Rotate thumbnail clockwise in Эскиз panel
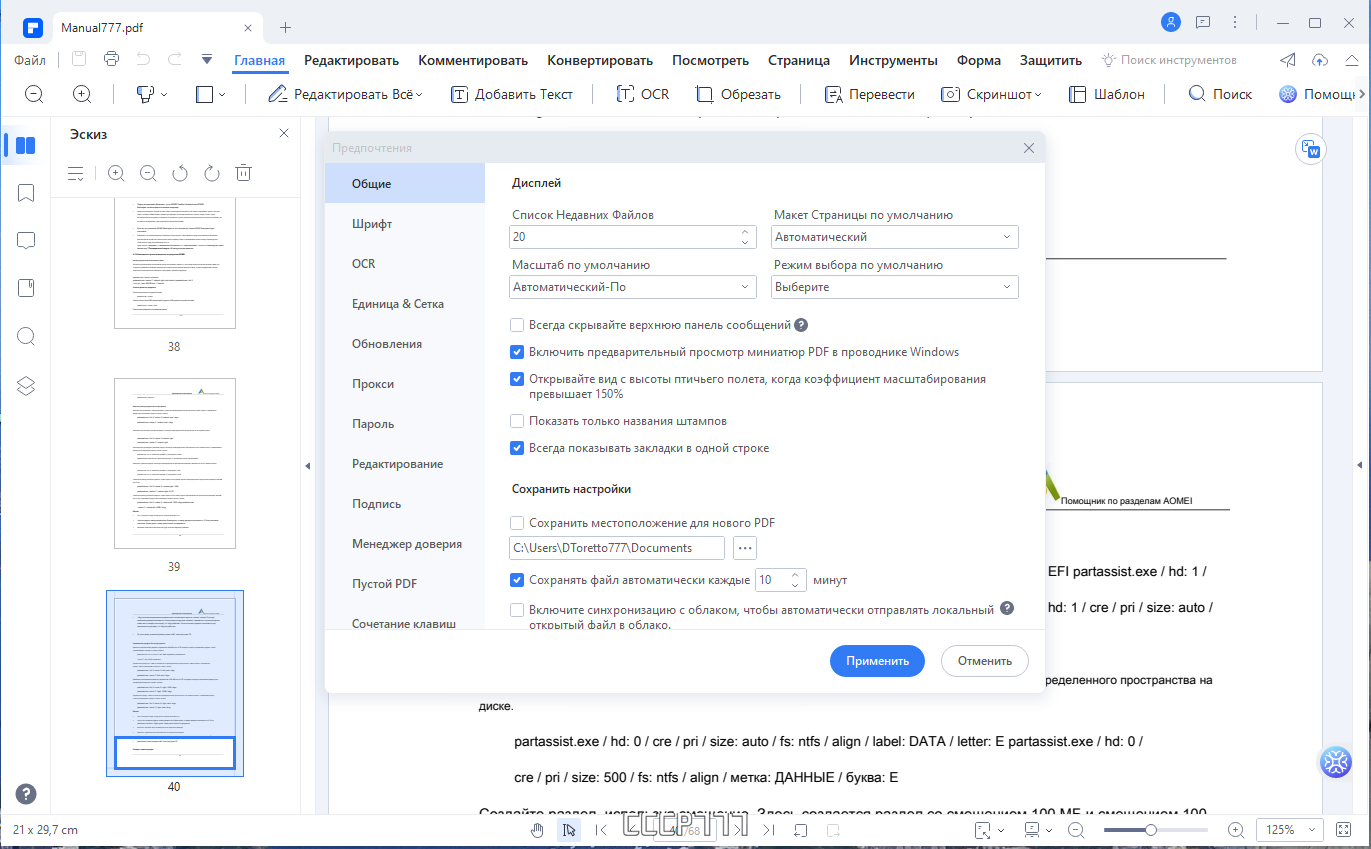 pyautogui.click(x=211, y=173)
